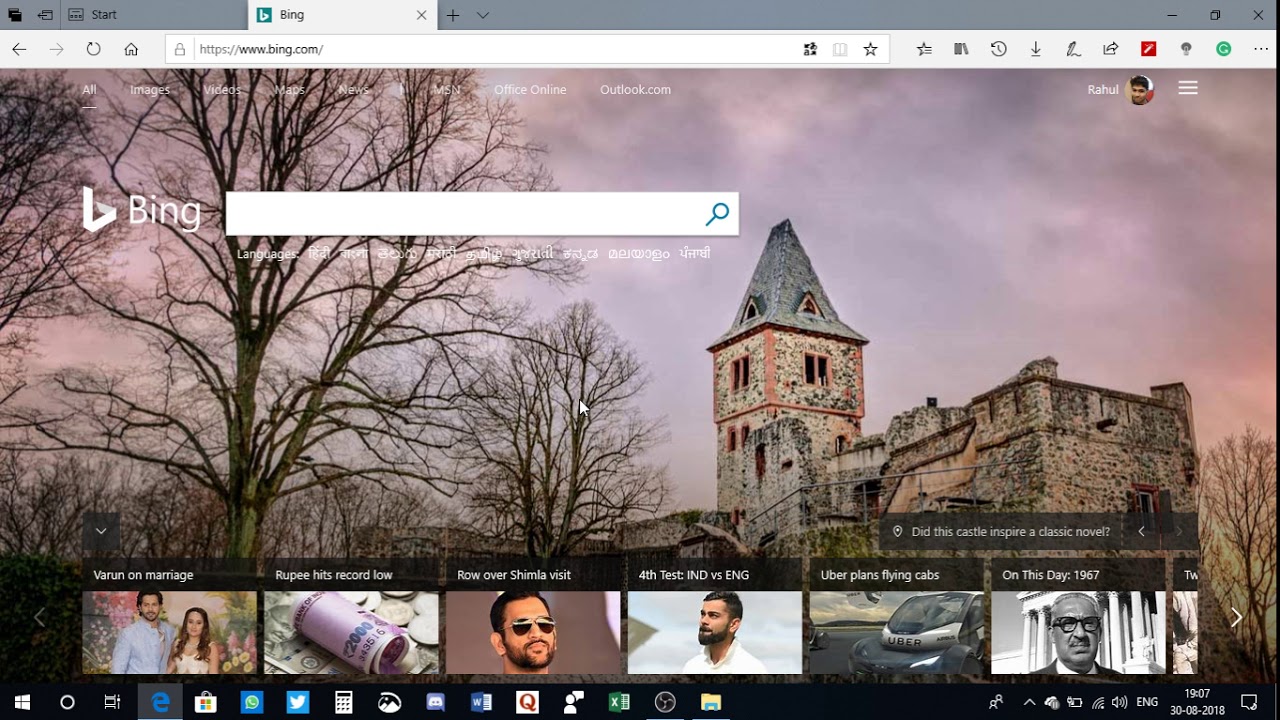Open browsing History icon
The height and width of the screenshot is (720, 1280).
(x=998, y=49)
